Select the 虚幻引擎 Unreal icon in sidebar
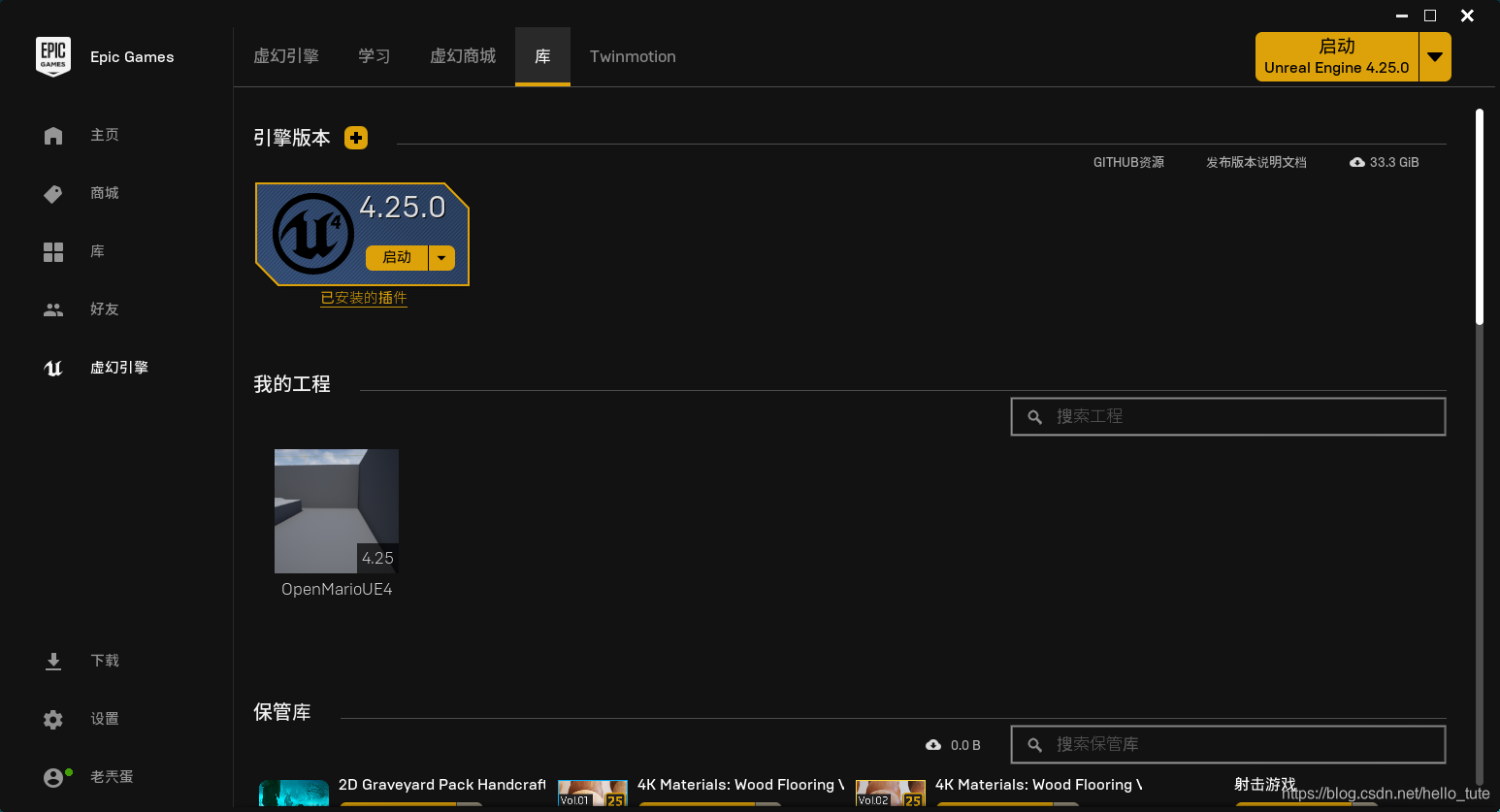 (53, 368)
